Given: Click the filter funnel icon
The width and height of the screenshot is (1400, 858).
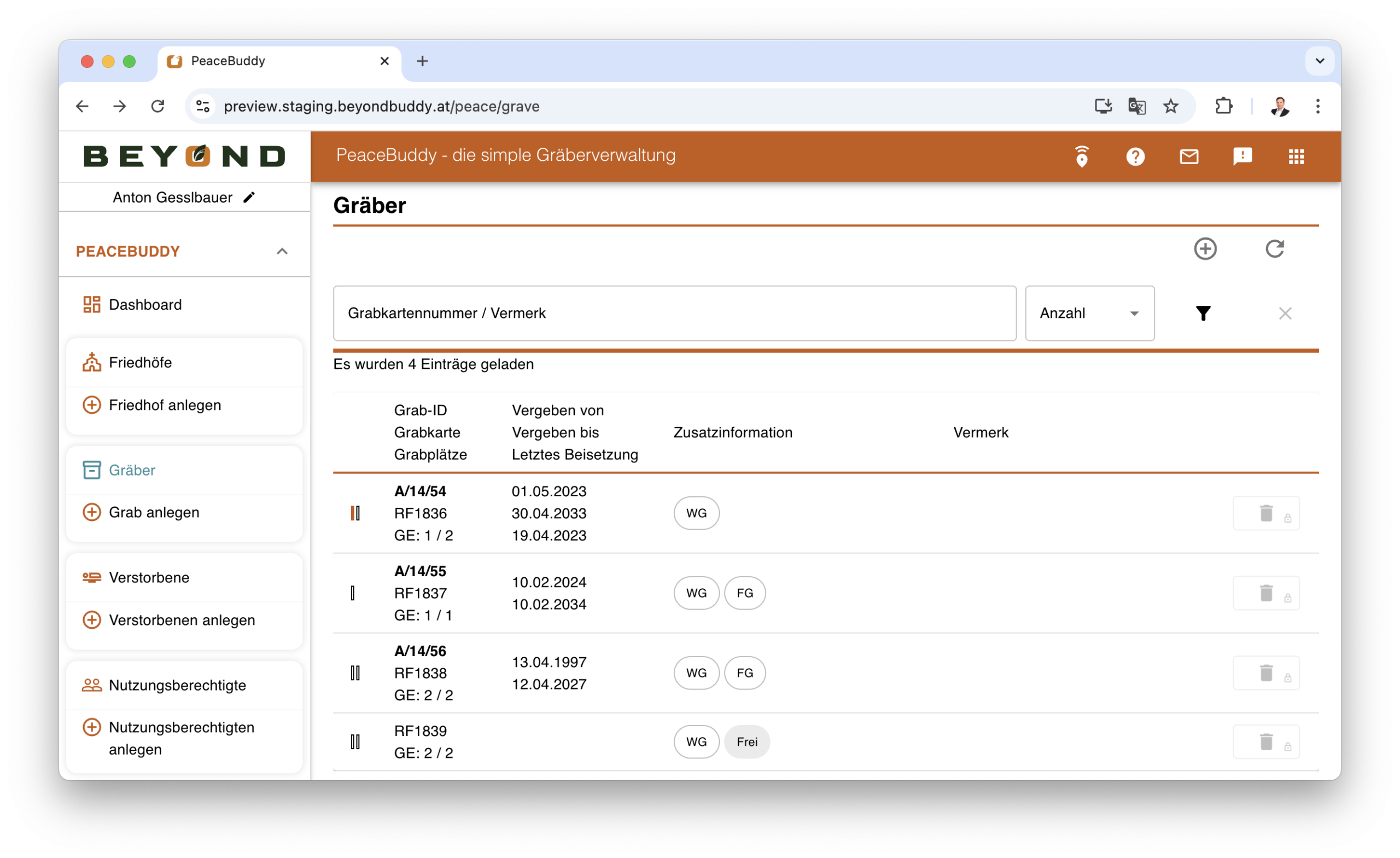Looking at the screenshot, I should (1203, 314).
